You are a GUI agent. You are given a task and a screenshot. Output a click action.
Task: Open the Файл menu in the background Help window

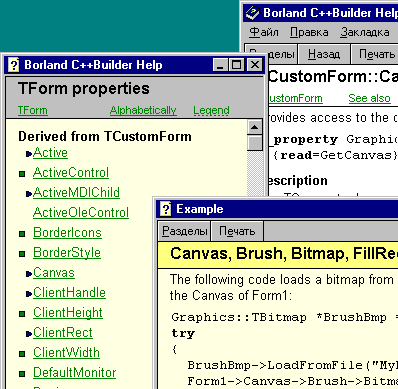pos(264,32)
